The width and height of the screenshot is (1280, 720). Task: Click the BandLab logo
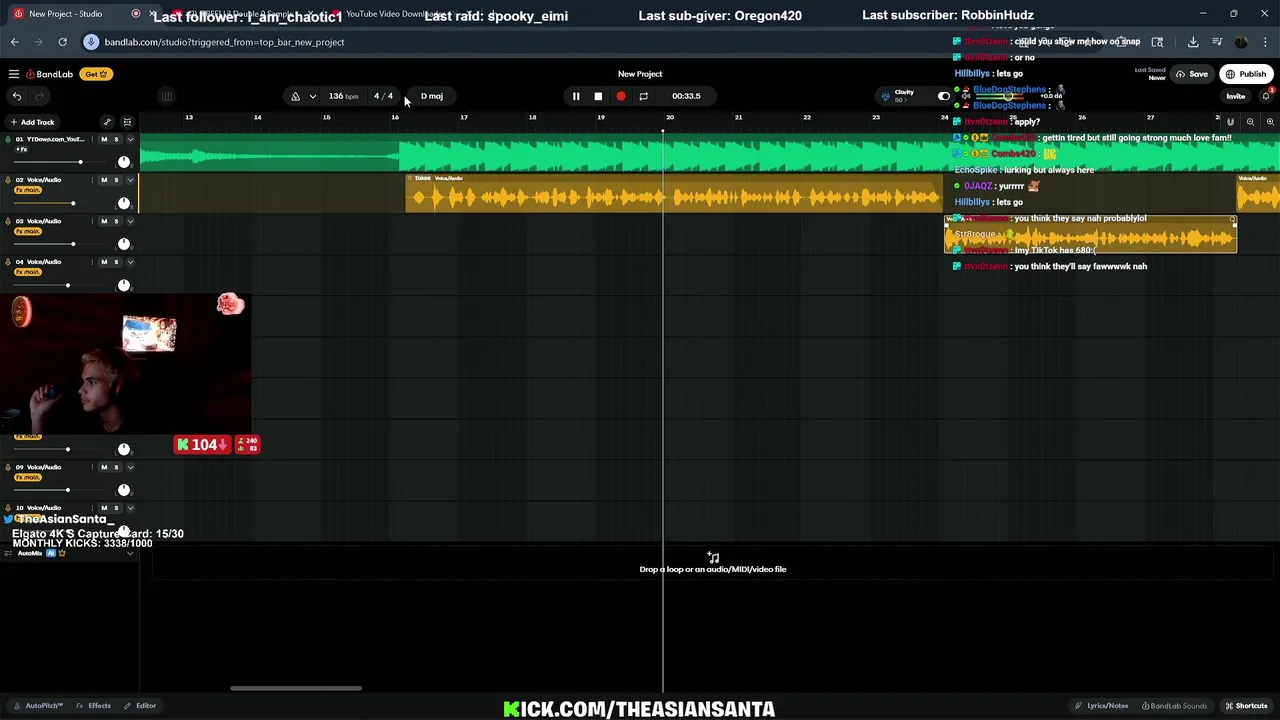pos(50,74)
